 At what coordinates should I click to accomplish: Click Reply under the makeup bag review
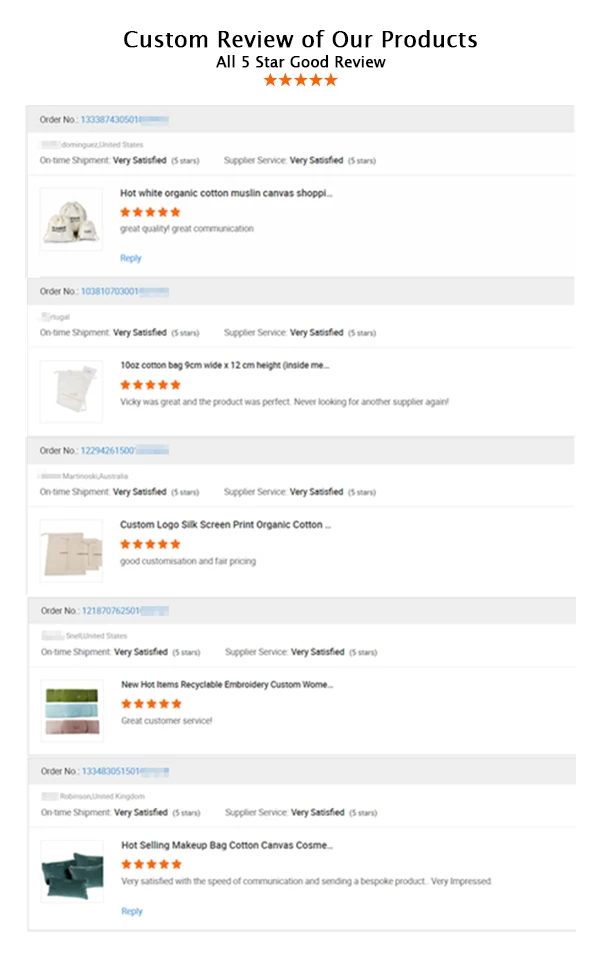132,912
